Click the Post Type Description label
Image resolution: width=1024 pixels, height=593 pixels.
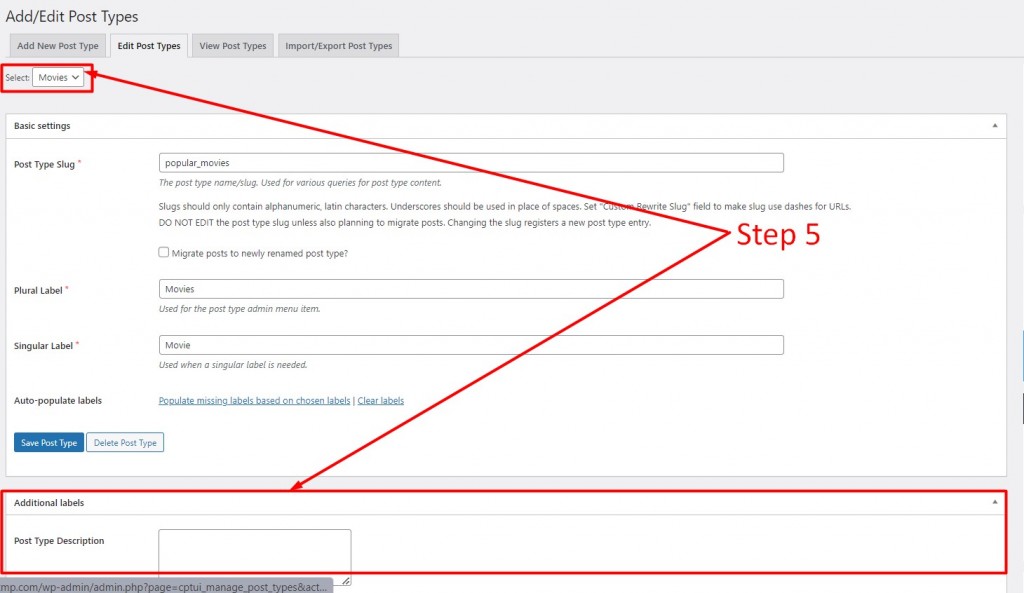click(x=59, y=540)
